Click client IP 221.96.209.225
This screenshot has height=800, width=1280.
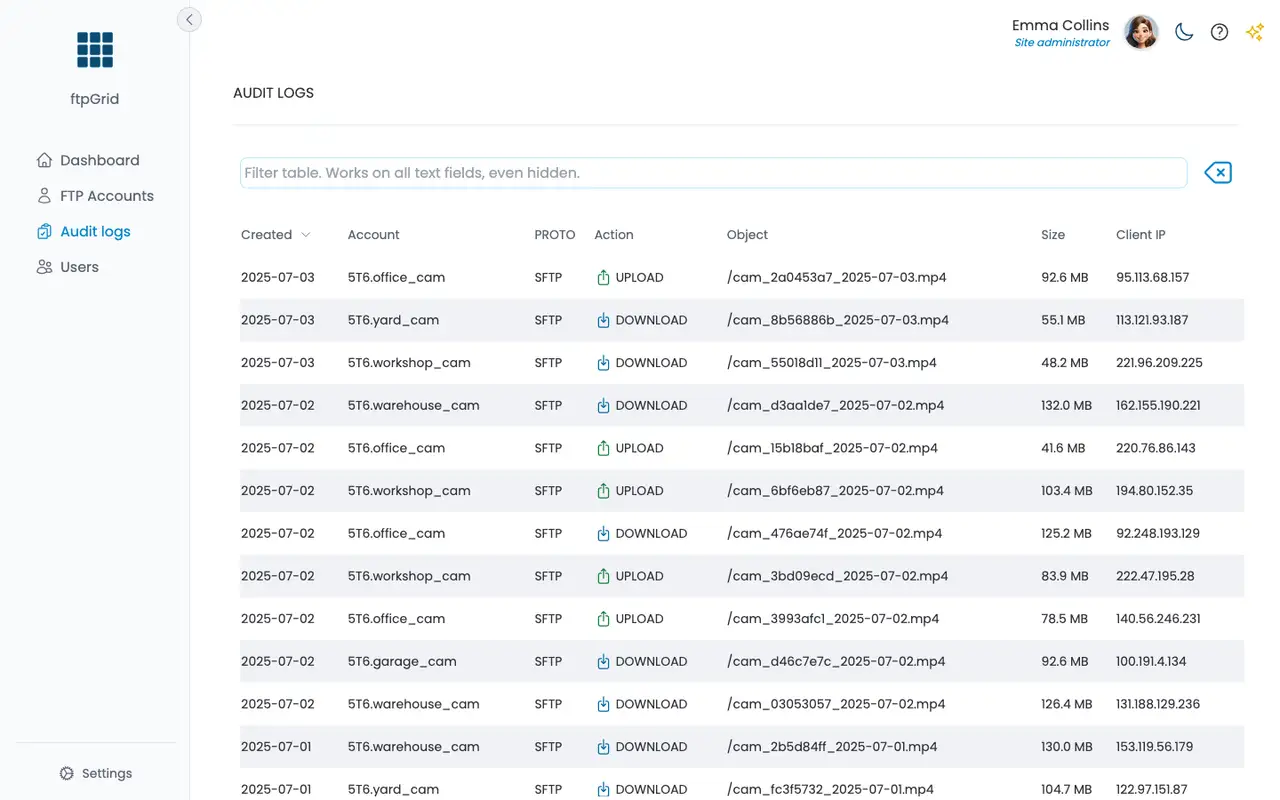[1159, 363]
